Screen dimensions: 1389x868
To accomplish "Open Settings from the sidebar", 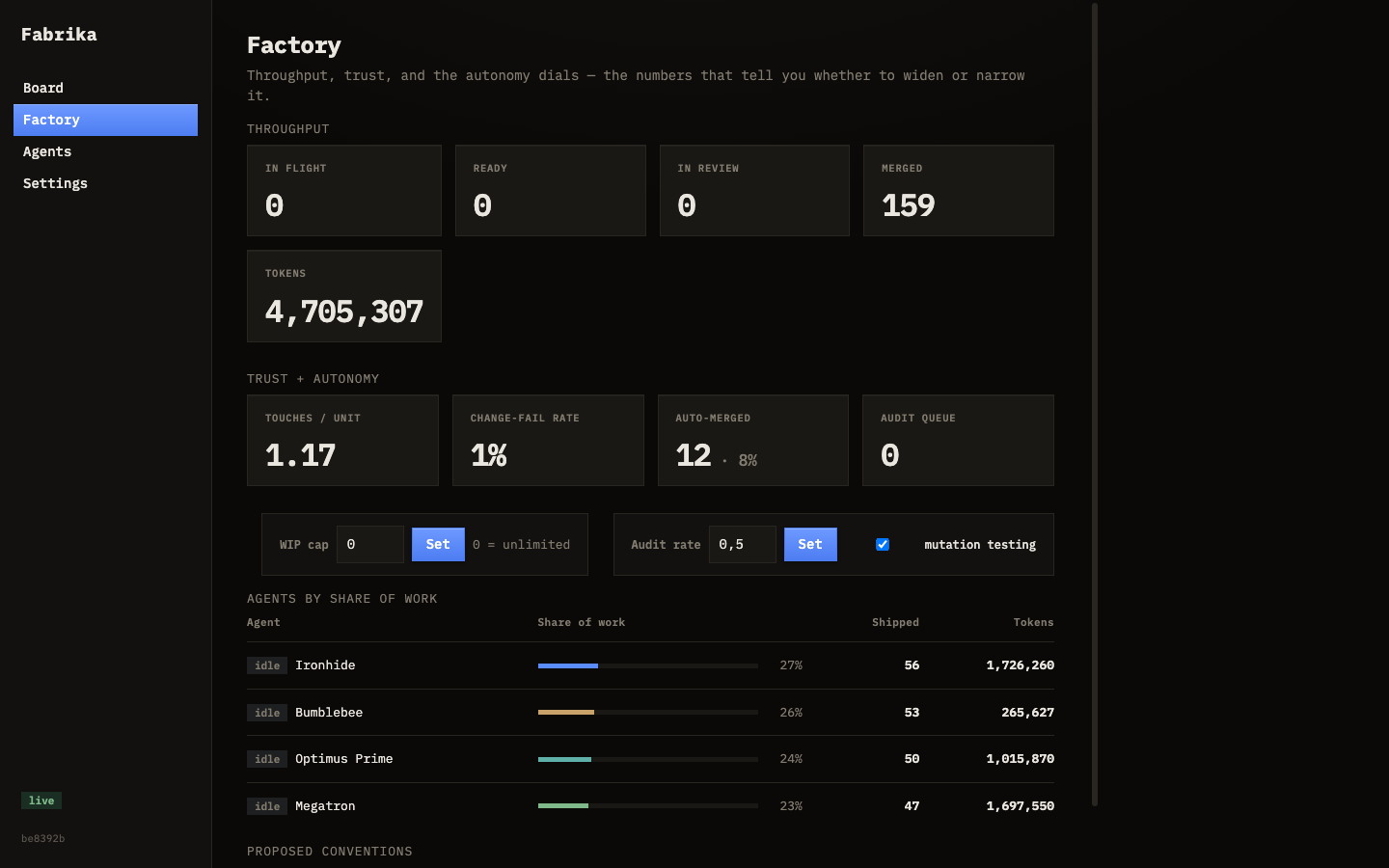I will pos(105,183).
